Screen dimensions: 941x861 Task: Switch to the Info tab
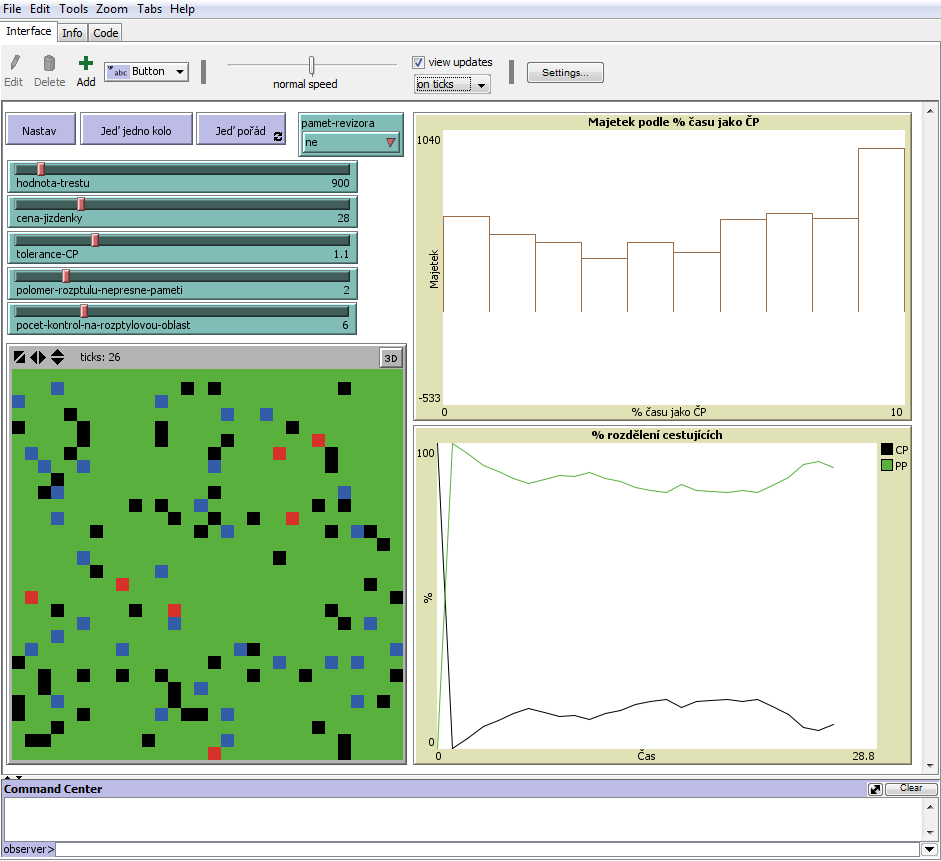[72, 33]
